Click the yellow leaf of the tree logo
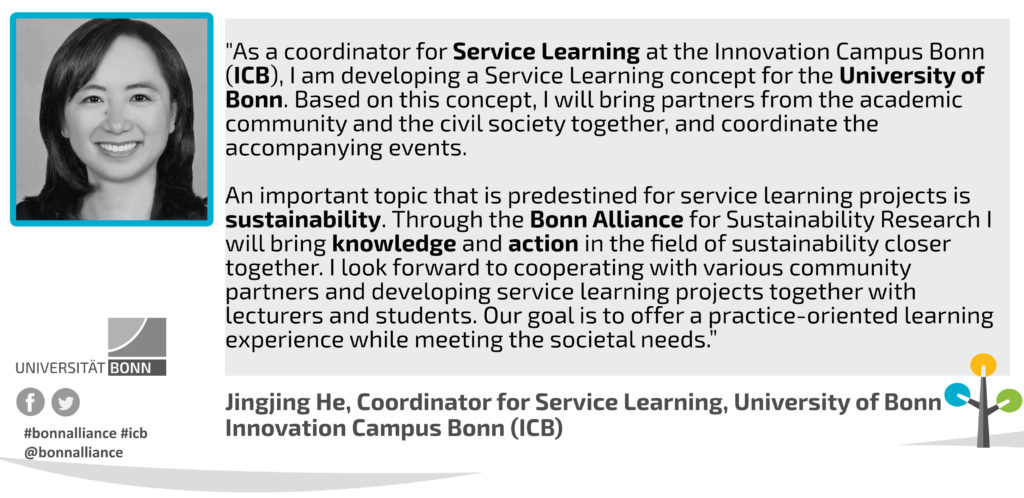Screen dimensions: 1024x498 tap(983, 365)
